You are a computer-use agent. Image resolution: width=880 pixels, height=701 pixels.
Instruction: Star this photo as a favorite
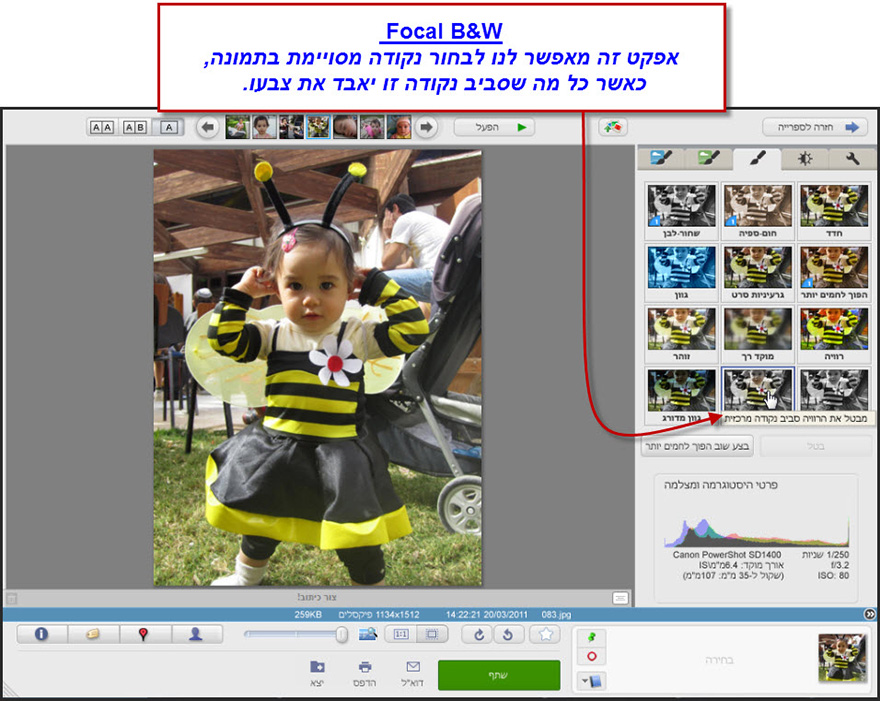(544, 635)
